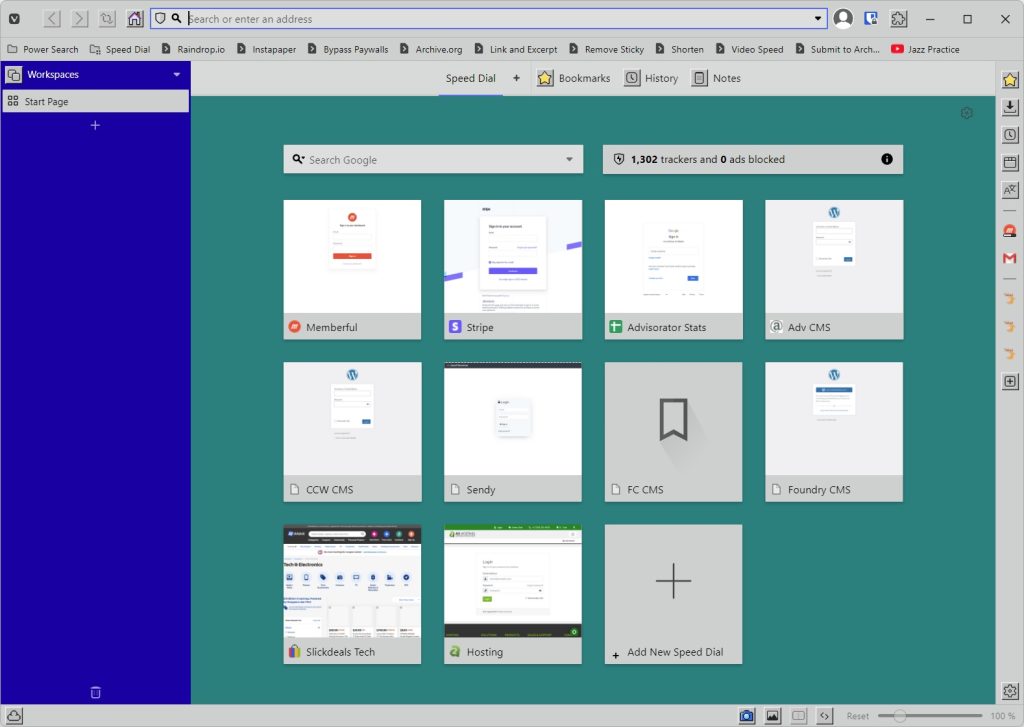The image size is (1024, 727).
Task: Open the address bar history dropdown arrow
Action: [819, 19]
